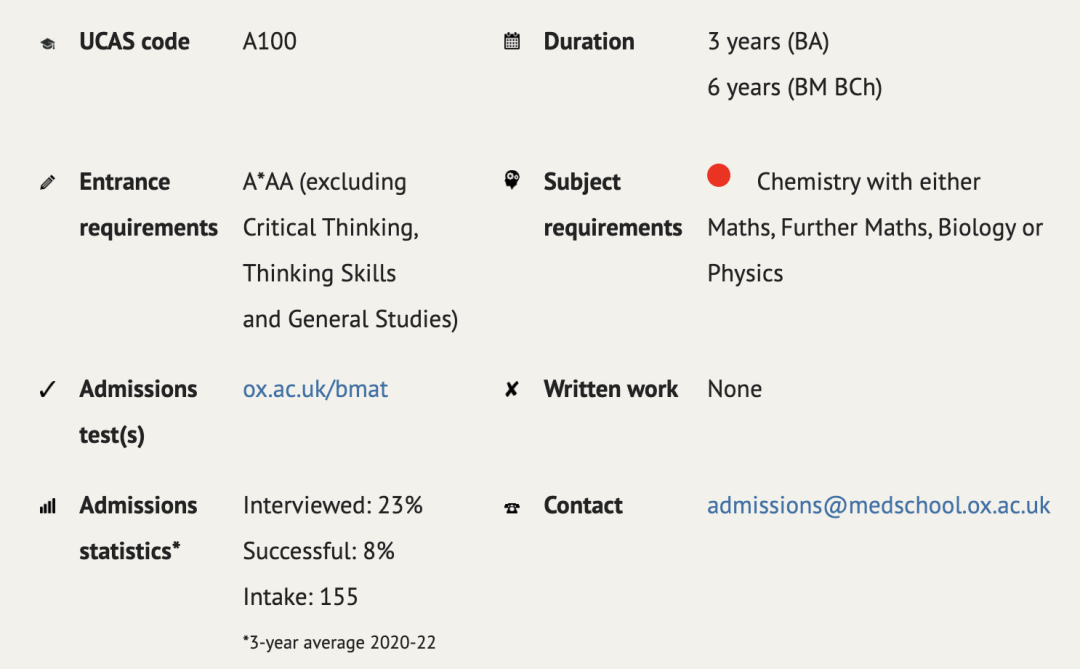
Task: Click the head icon beside Subject requirements
Action: 512,180
